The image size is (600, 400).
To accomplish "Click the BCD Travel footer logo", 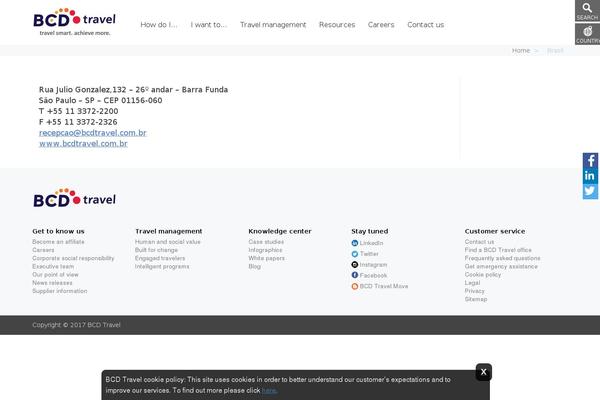I will click(x=75, y=198).
